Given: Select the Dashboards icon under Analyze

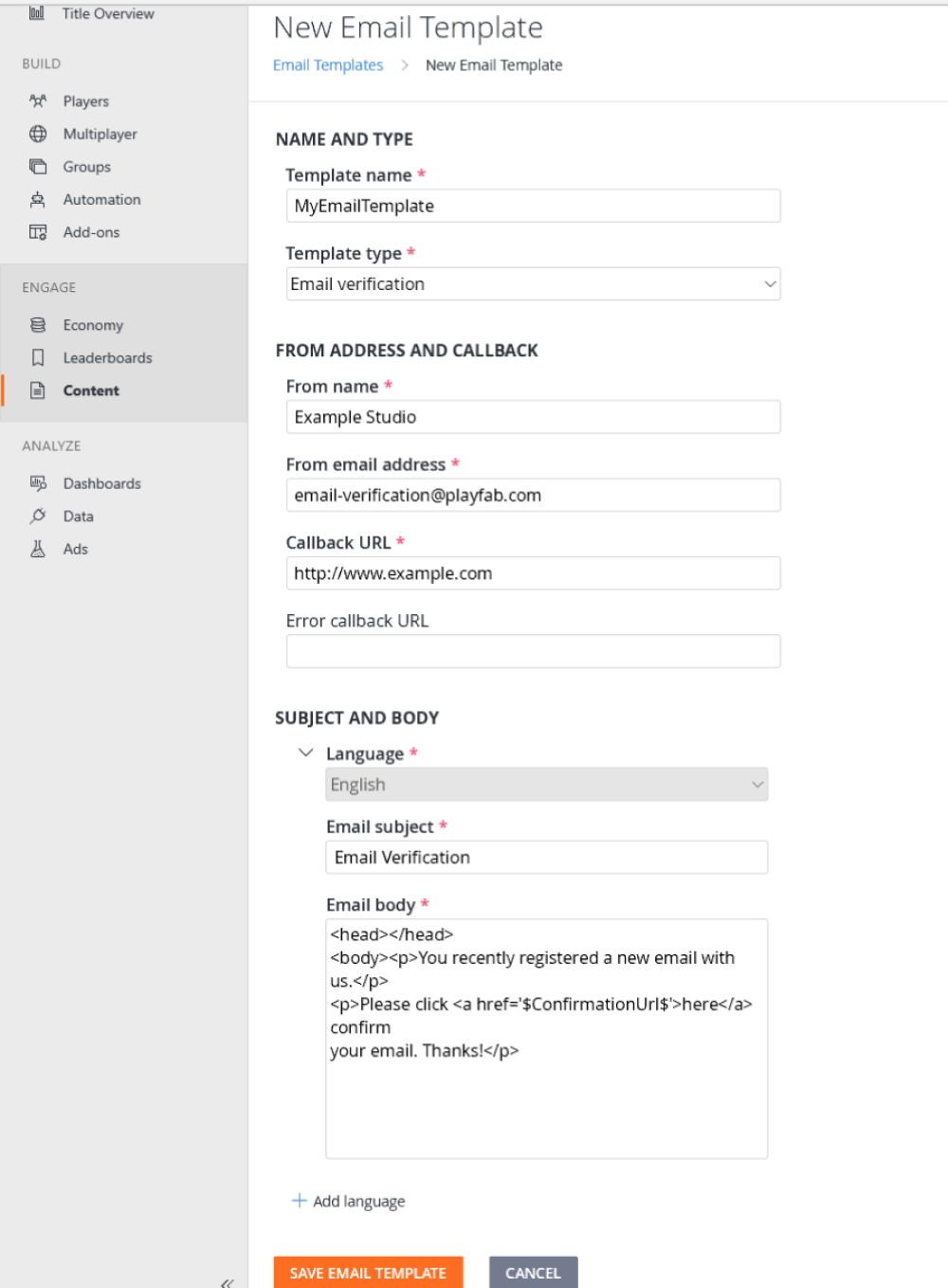Looking at the screenshot, I should coord(38,483).
